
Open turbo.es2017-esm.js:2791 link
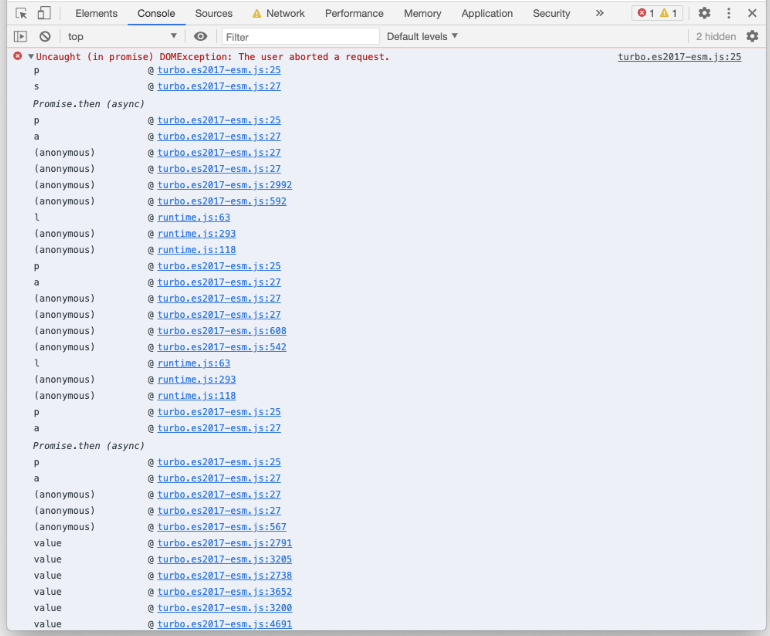point(224,543)
